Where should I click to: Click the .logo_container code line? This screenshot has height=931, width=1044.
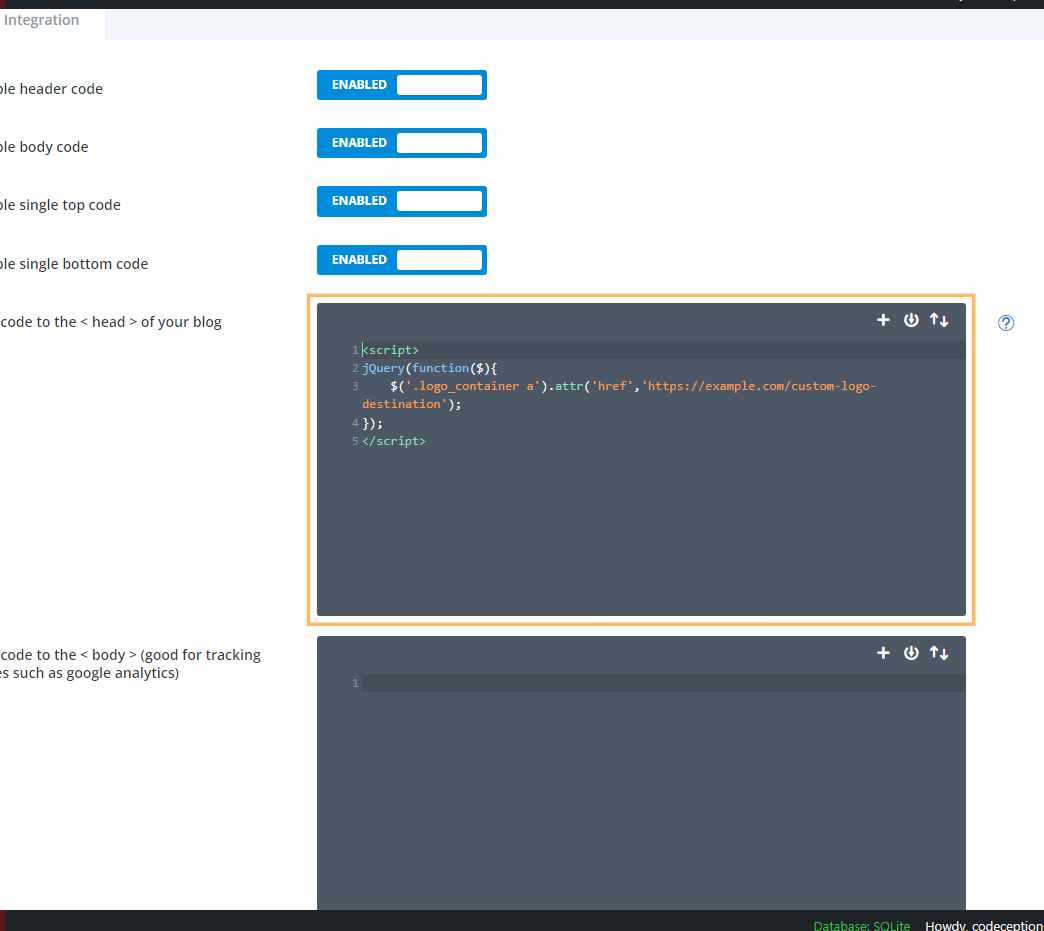click(619, 395)
